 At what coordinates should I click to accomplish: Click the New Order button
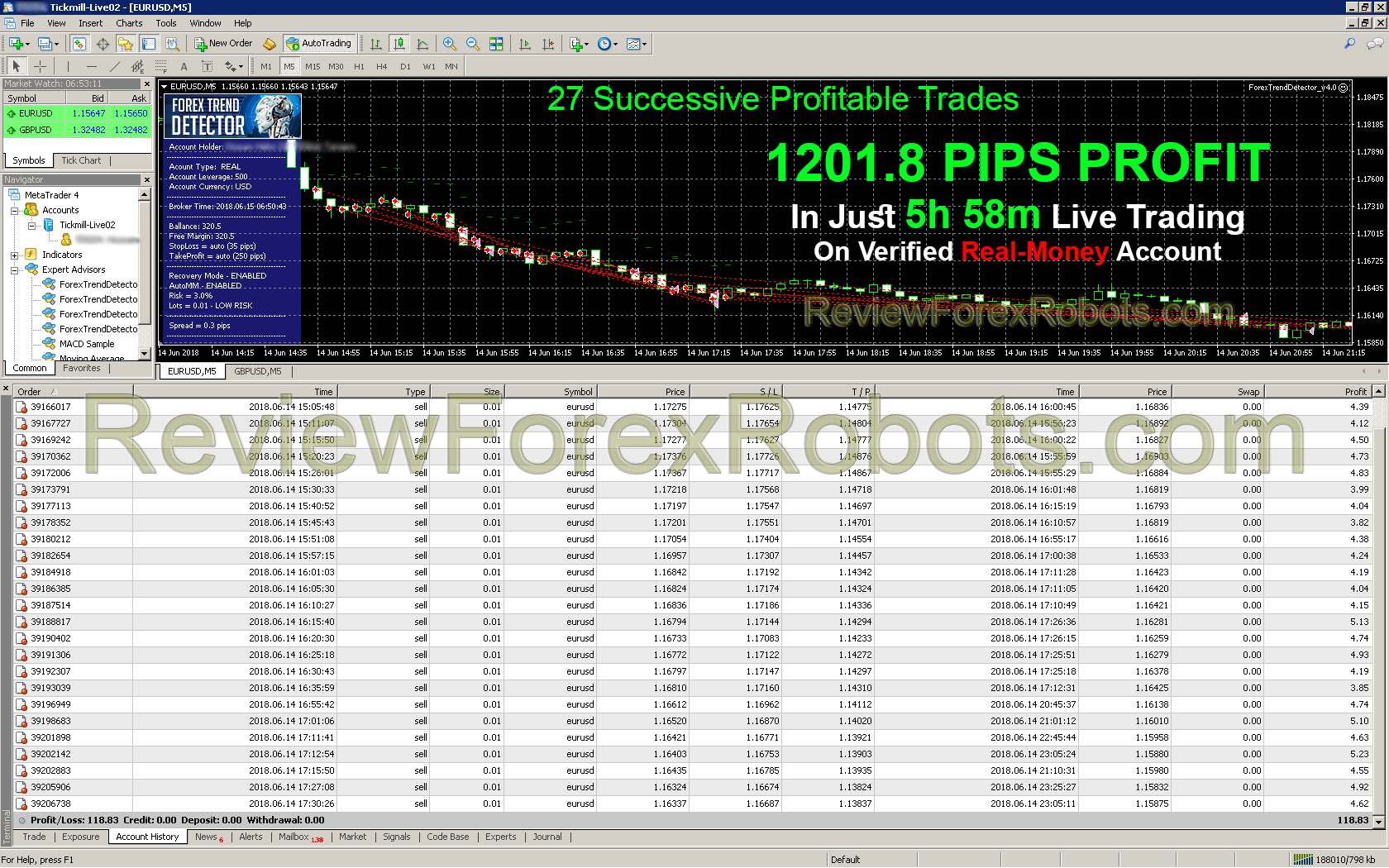[x=223, y=44]
